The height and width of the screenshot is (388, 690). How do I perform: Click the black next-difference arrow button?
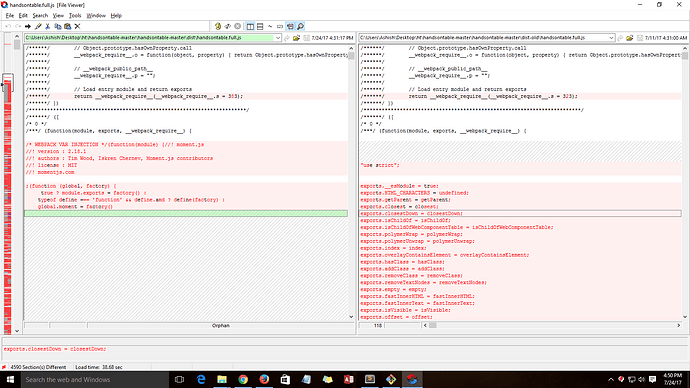click(28, 26)
